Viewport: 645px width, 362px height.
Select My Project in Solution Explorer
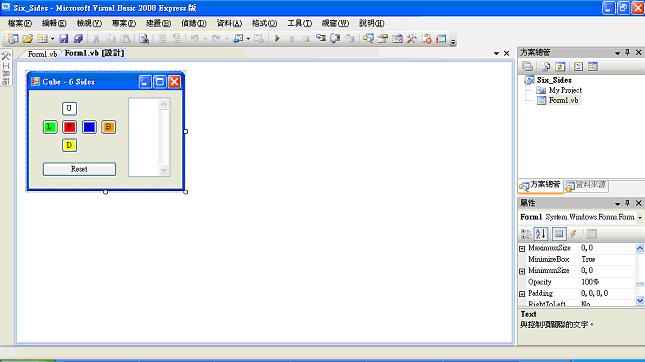pos(565,90)
